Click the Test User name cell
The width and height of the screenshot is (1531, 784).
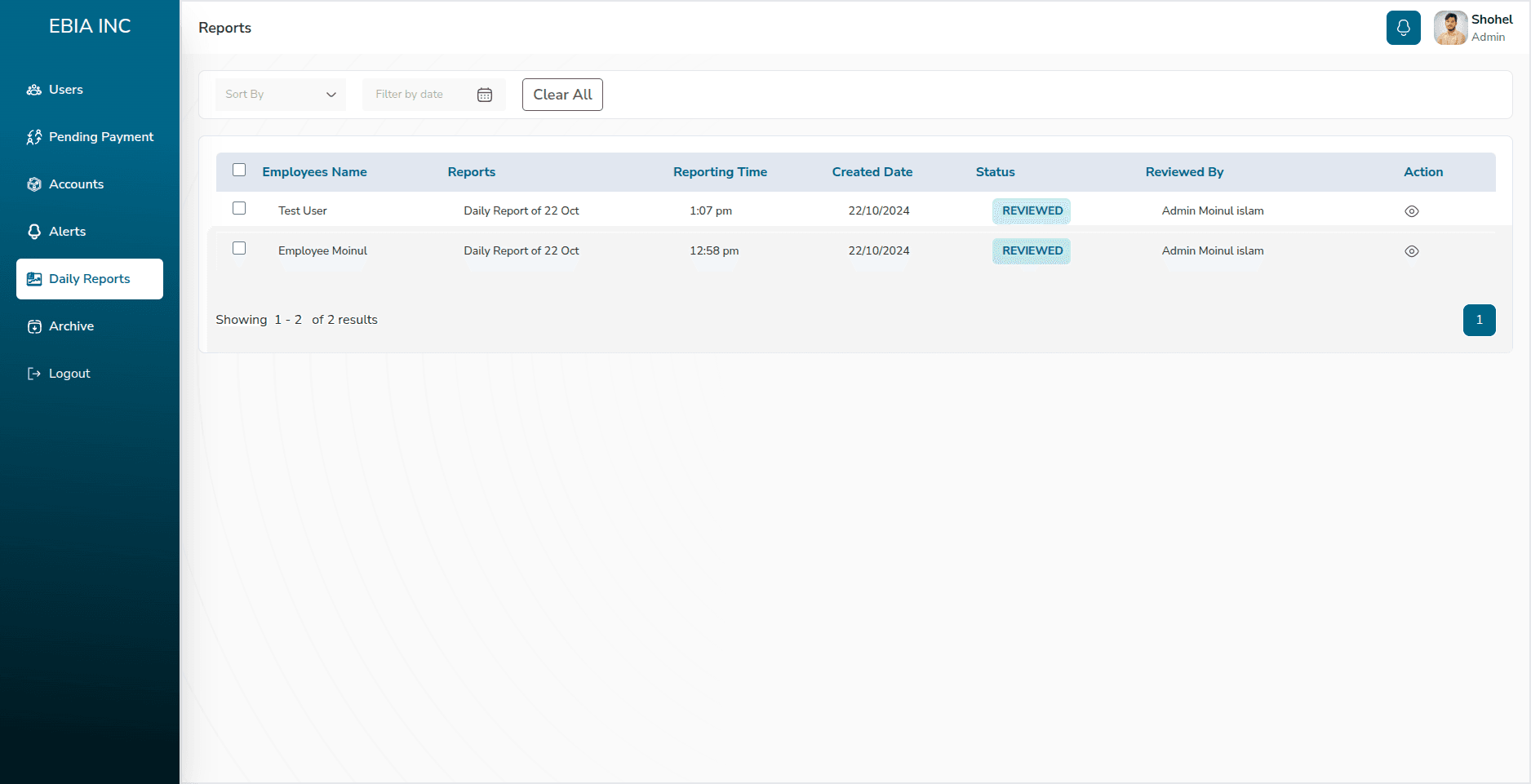tap(303, 210)
